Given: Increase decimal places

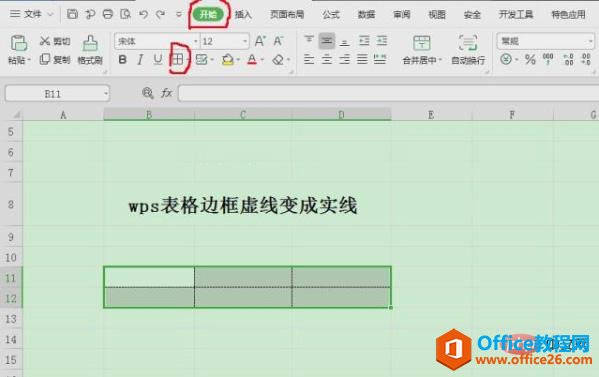Looking at the screenshot, I should click(568, 60).
